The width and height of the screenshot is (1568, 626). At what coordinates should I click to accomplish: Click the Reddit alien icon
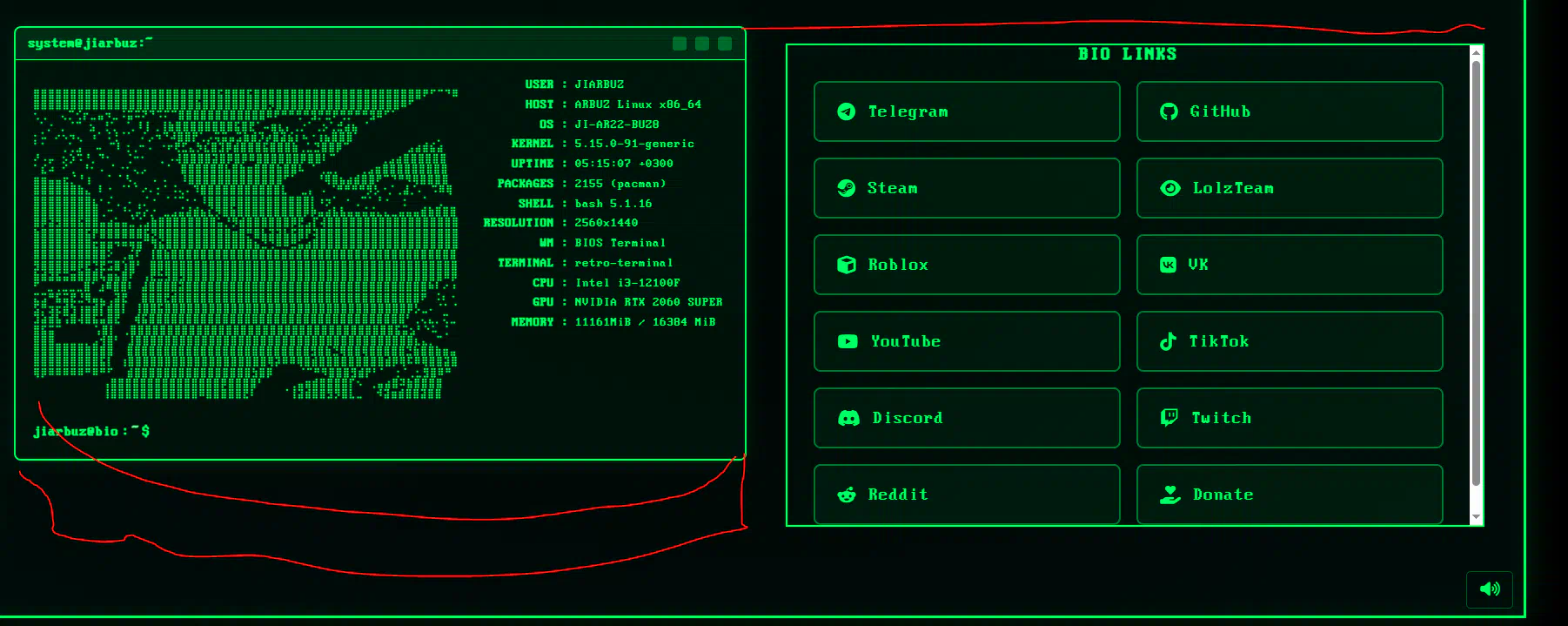pyautogui.click(x=847, y=495)
